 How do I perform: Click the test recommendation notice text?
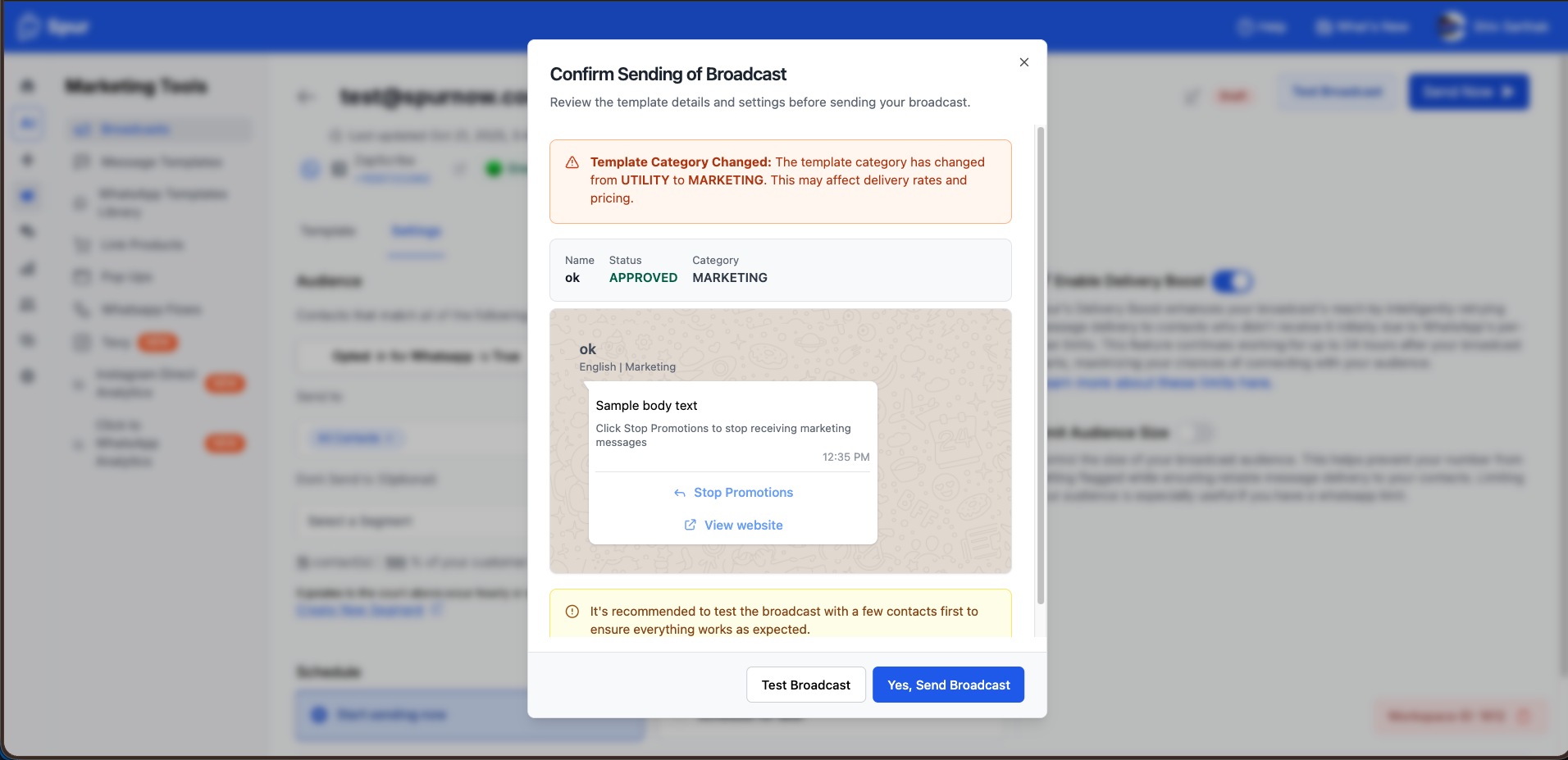point(784,621)
